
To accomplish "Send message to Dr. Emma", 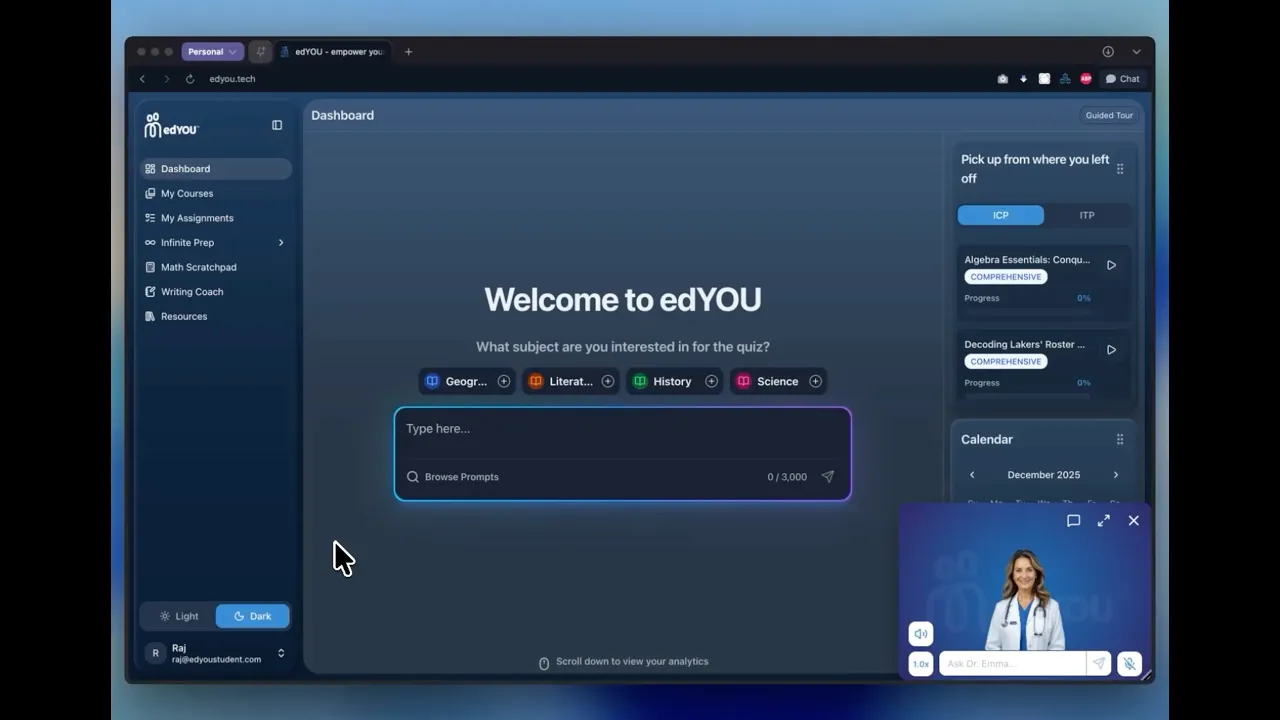I will pyautogui.click(x=1099, y=664).
